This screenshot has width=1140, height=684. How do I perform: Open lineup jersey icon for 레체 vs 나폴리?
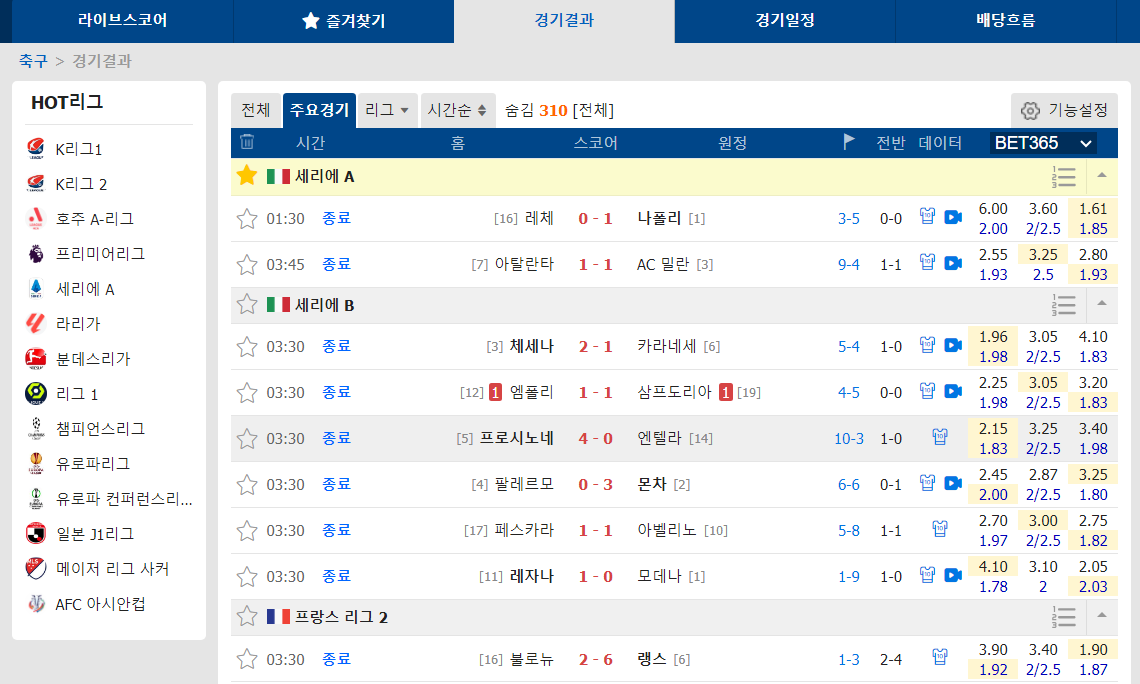(927, 215)
